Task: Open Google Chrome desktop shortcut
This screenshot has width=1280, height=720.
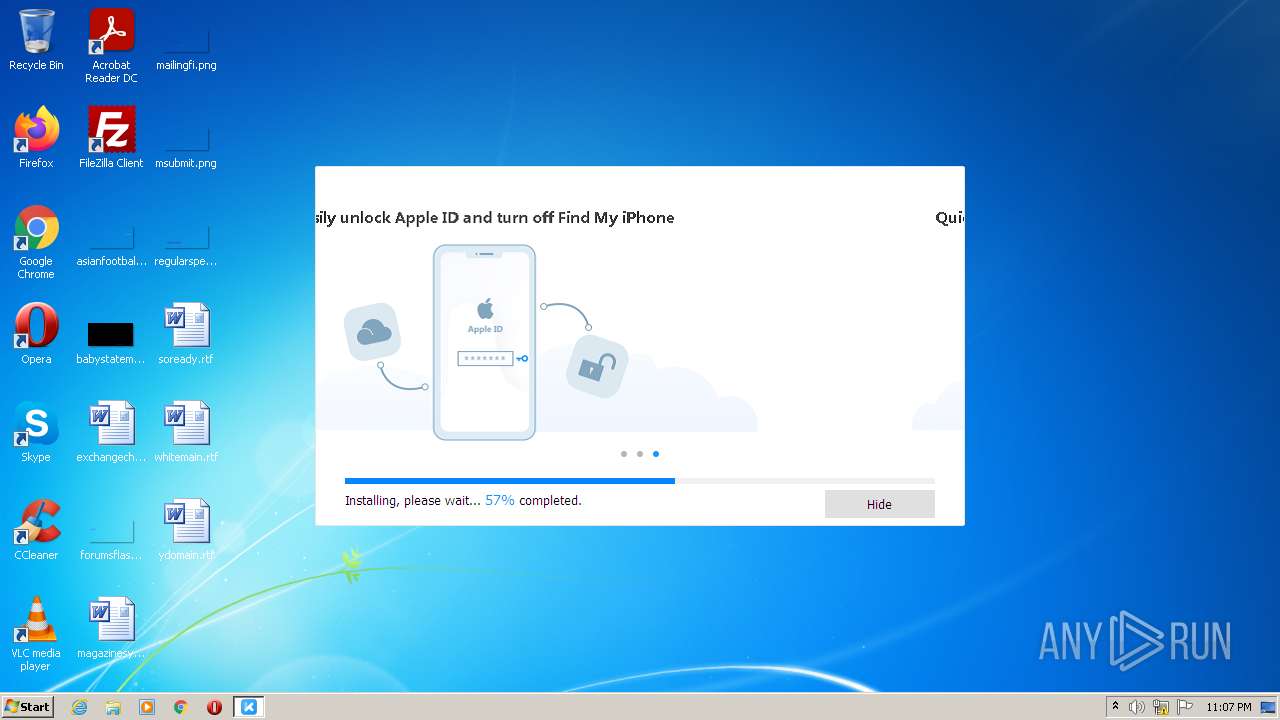Action: 36,242
